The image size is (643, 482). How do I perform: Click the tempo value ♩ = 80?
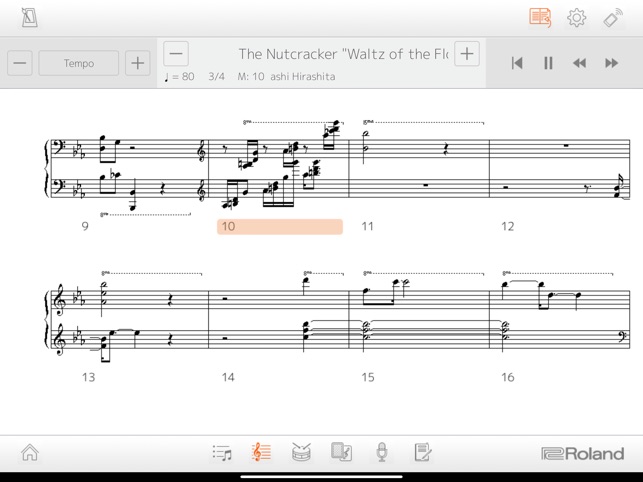tap(179, 77)
